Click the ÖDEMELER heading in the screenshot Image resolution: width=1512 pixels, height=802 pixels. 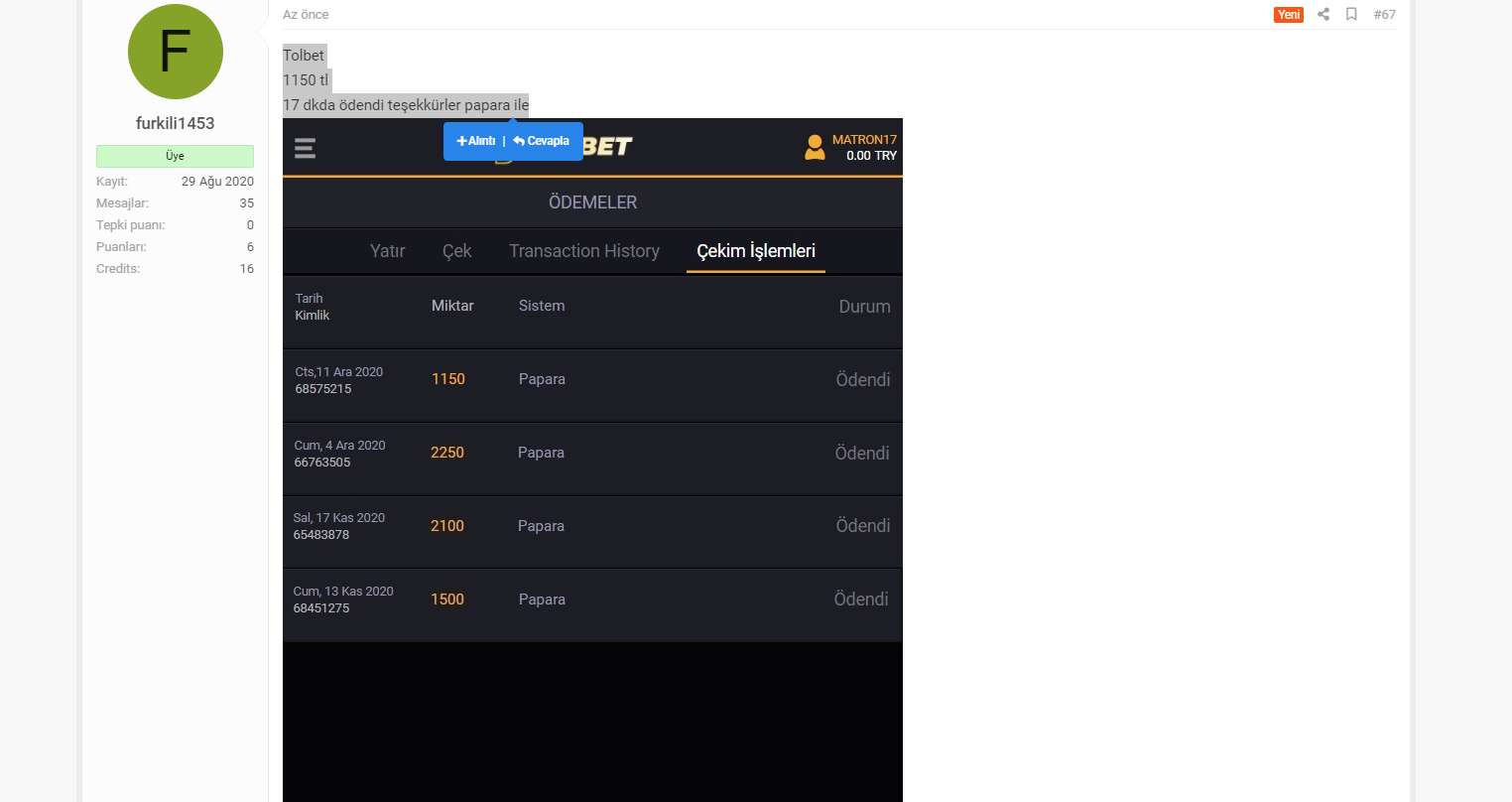592,202
